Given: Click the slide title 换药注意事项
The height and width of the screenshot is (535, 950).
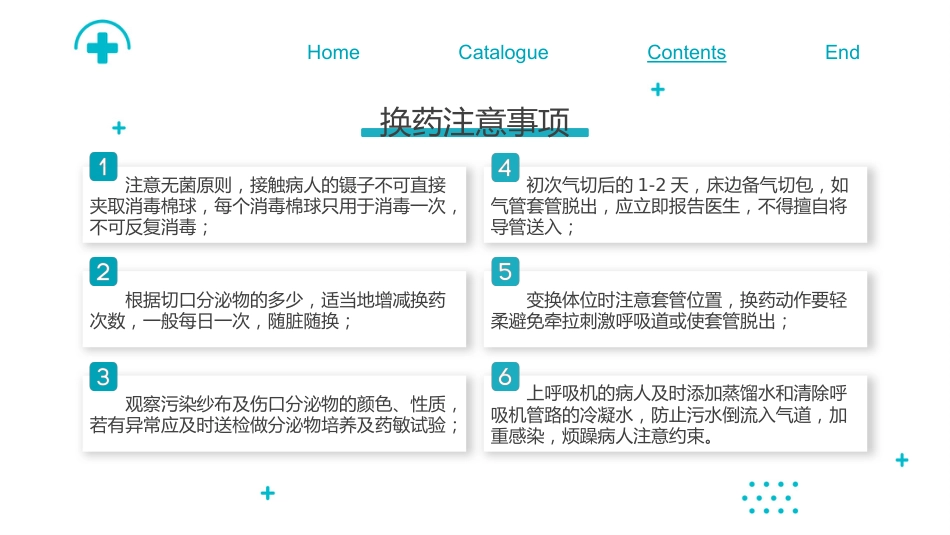Looking at the screenshot, I should (474, 122).
